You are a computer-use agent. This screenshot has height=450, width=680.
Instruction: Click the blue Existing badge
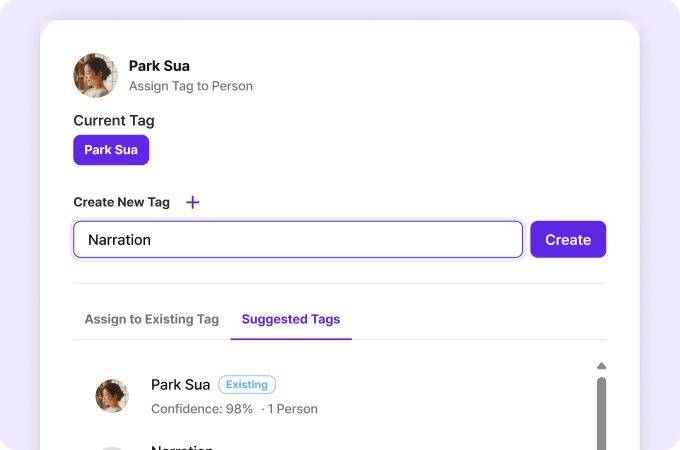pyautogui.click(x=247, y=384)
